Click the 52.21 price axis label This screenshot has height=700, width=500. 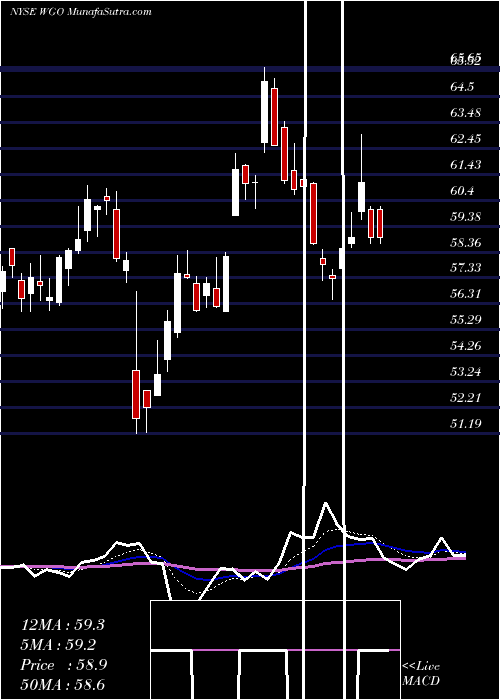click(466, 397)
